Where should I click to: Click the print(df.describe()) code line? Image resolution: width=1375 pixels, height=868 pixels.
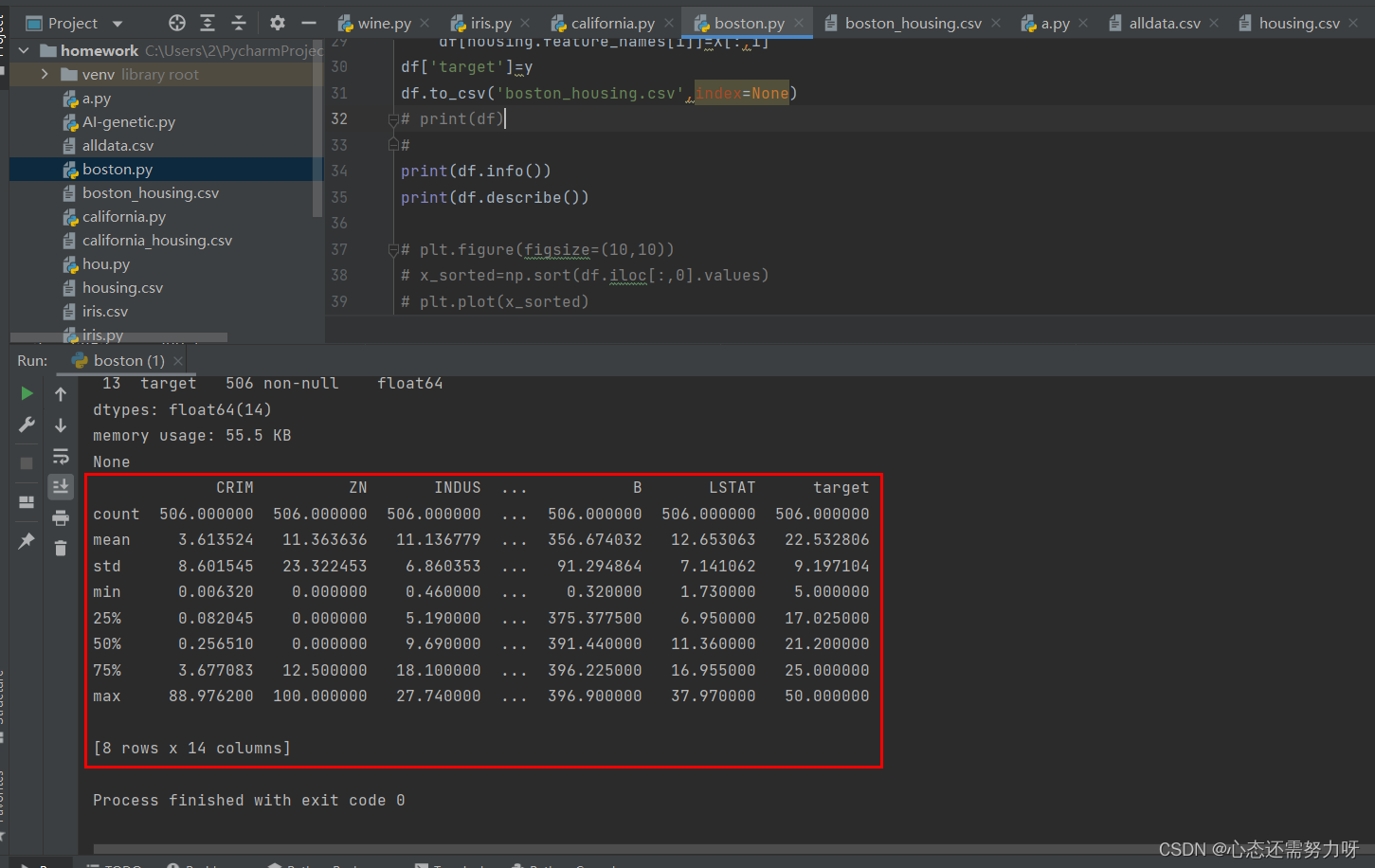(495, 198)
